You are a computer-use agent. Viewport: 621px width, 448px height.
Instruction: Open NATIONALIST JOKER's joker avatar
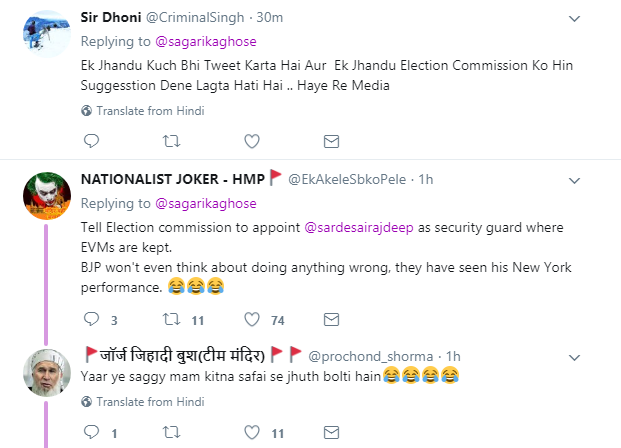click(x=46, y=196)
